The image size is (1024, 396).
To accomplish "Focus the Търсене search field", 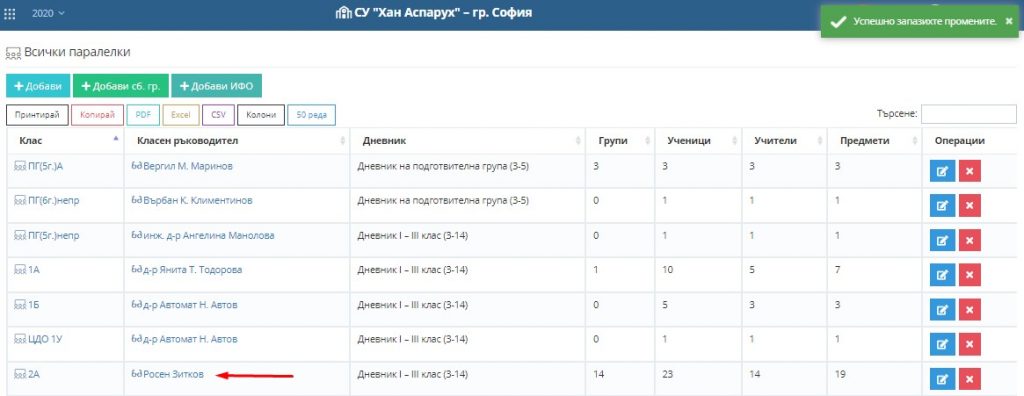I will tap(968, 114).
